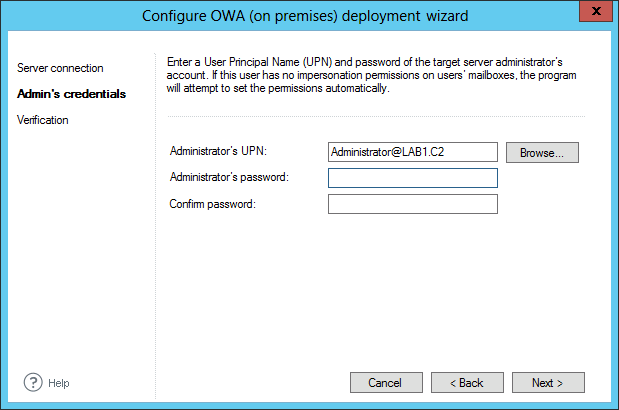Image resolution: width=619 pixels, height=410 pixels.
Task: Click the Confirm password field
Action: (413, 204)
